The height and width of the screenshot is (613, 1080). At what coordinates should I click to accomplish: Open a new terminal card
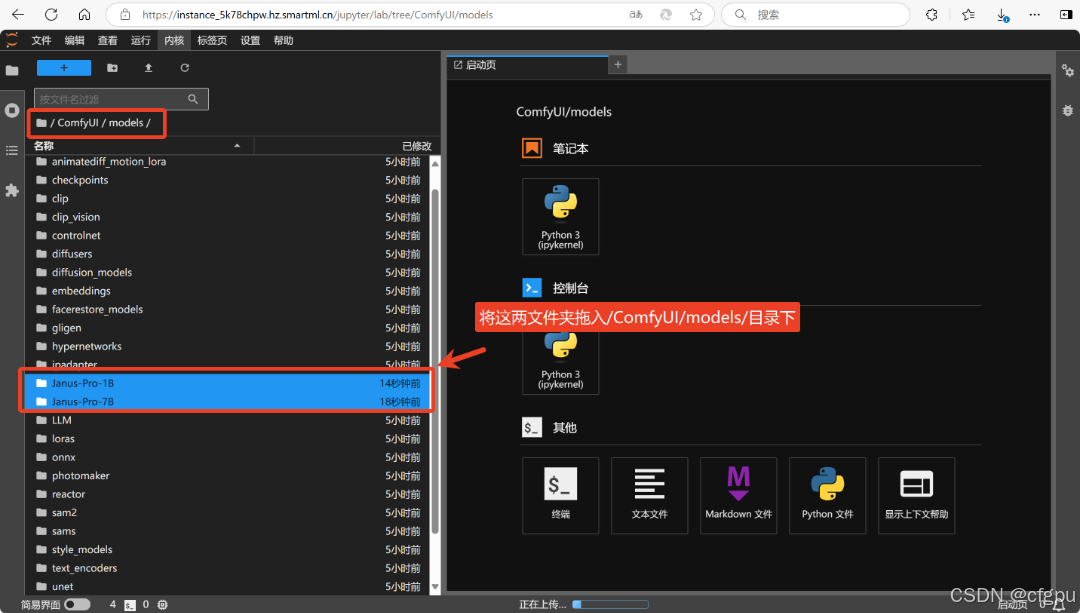click(561, 495)
